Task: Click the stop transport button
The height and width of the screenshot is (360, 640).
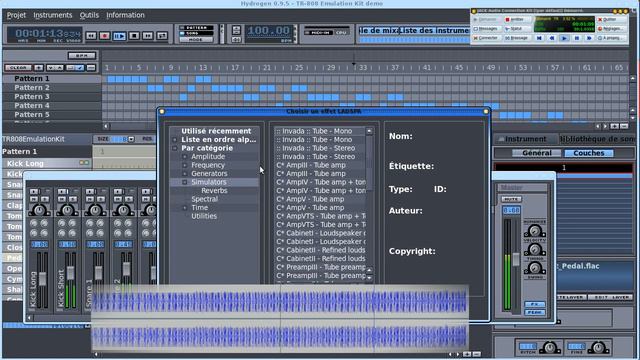Action: (x=134, y=36)
